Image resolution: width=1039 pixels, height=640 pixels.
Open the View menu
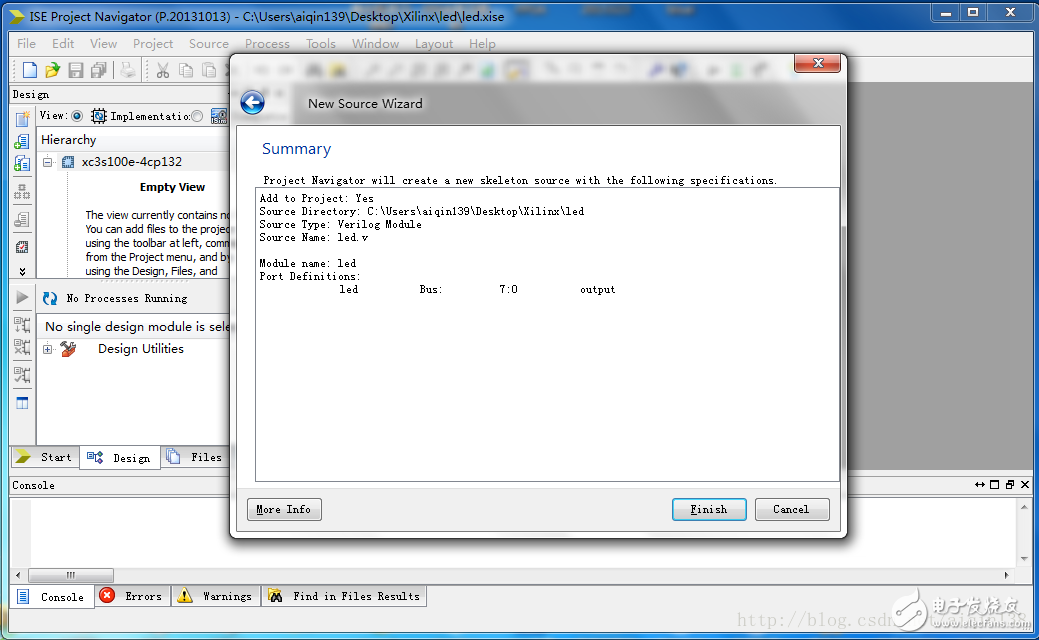pyautogui.click(x=103, y=44)
